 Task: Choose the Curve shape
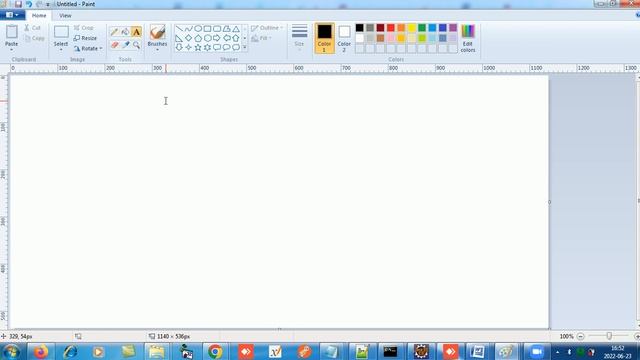pos(189,29)
